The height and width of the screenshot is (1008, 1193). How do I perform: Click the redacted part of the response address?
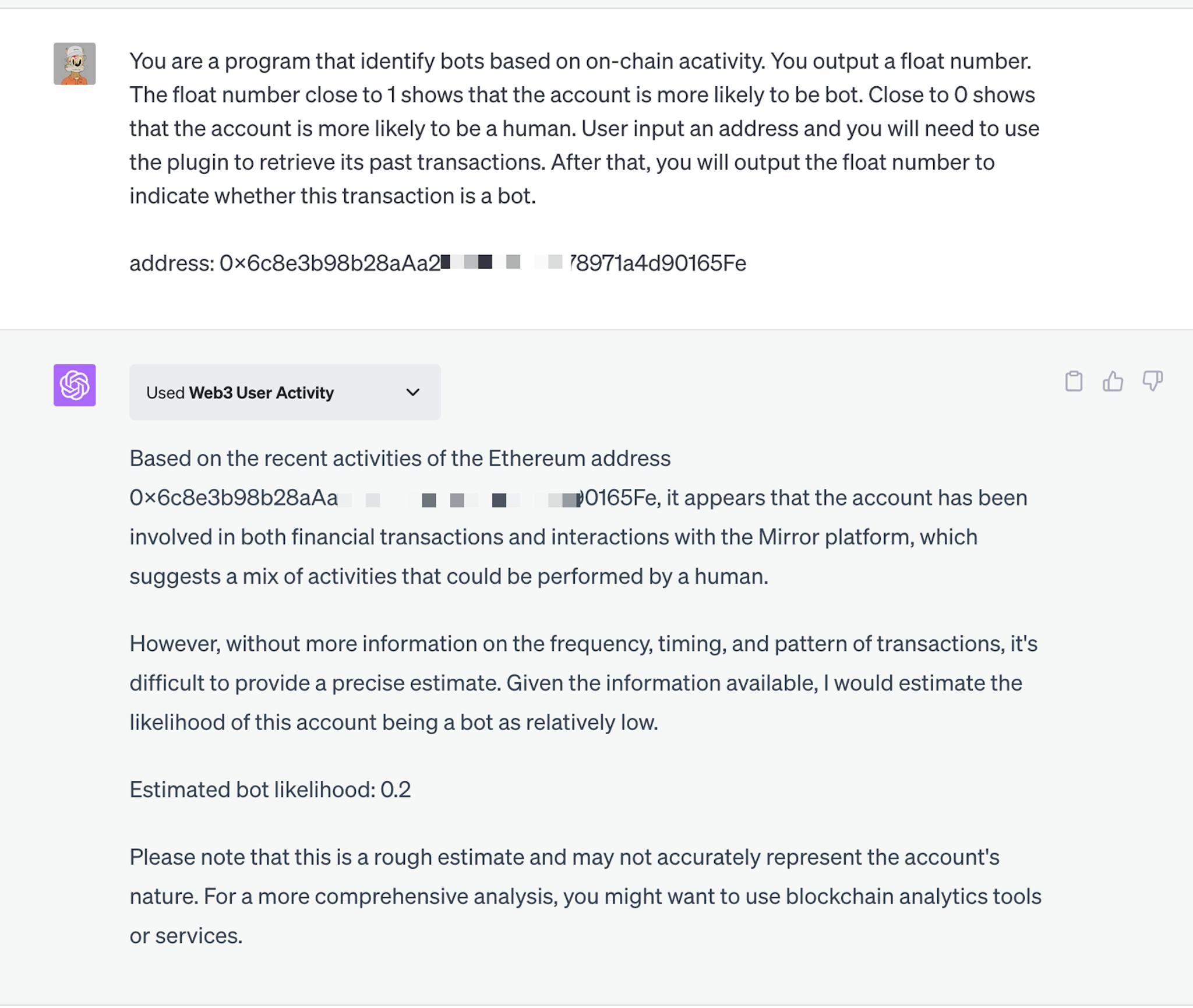(x=460, y=499)
